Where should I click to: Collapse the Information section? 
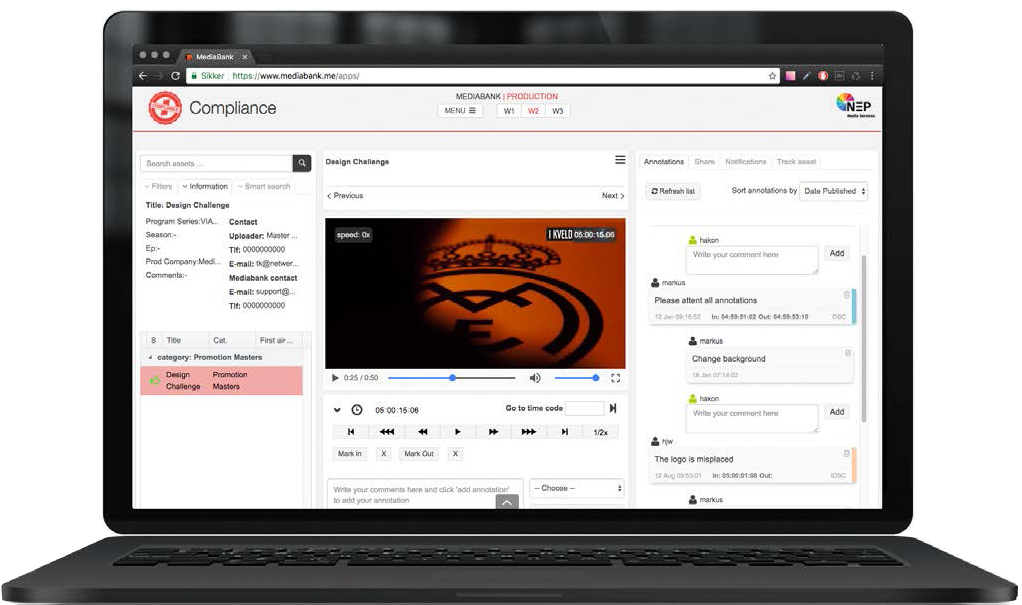(205, 186)
